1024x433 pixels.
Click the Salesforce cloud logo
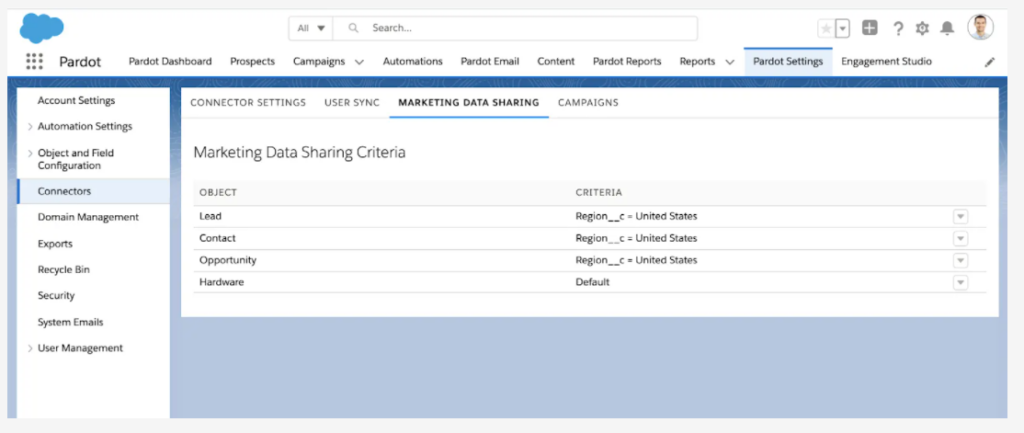click(42, 28)
